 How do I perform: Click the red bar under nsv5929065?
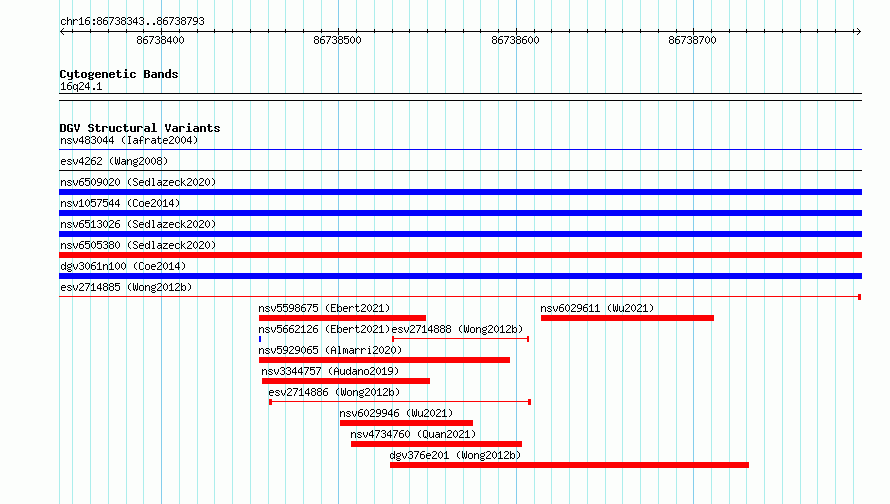pos(384,360)
